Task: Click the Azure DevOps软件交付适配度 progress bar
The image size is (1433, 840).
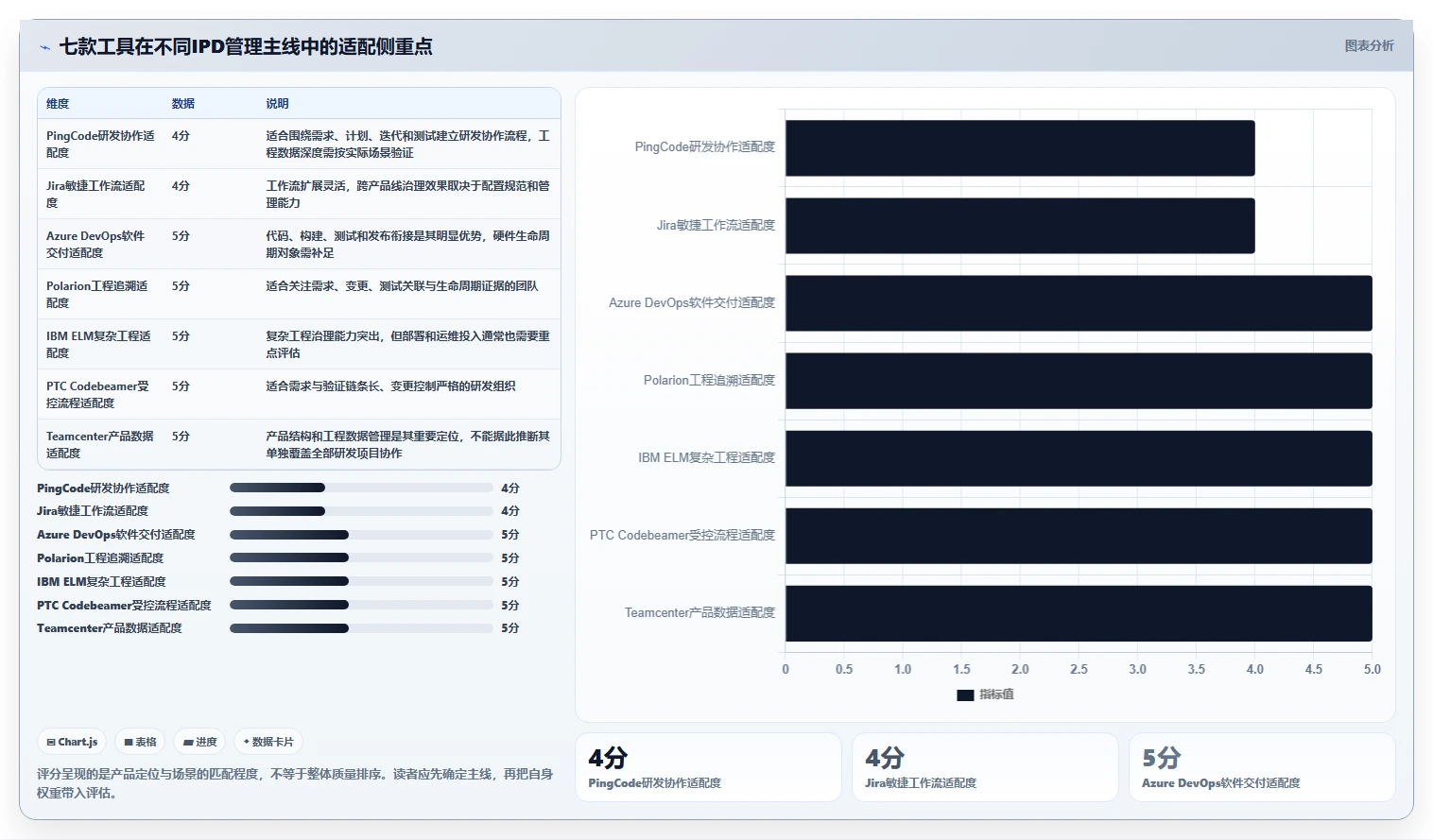Action: pos(361,534)
